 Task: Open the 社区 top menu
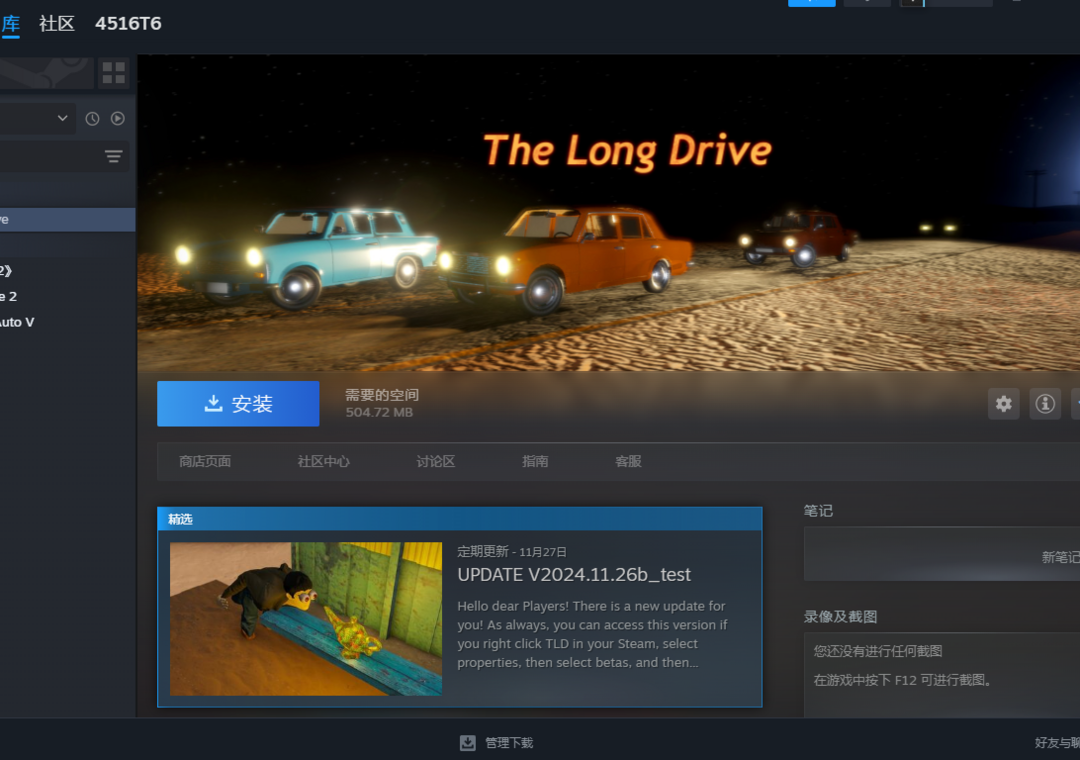57,23
